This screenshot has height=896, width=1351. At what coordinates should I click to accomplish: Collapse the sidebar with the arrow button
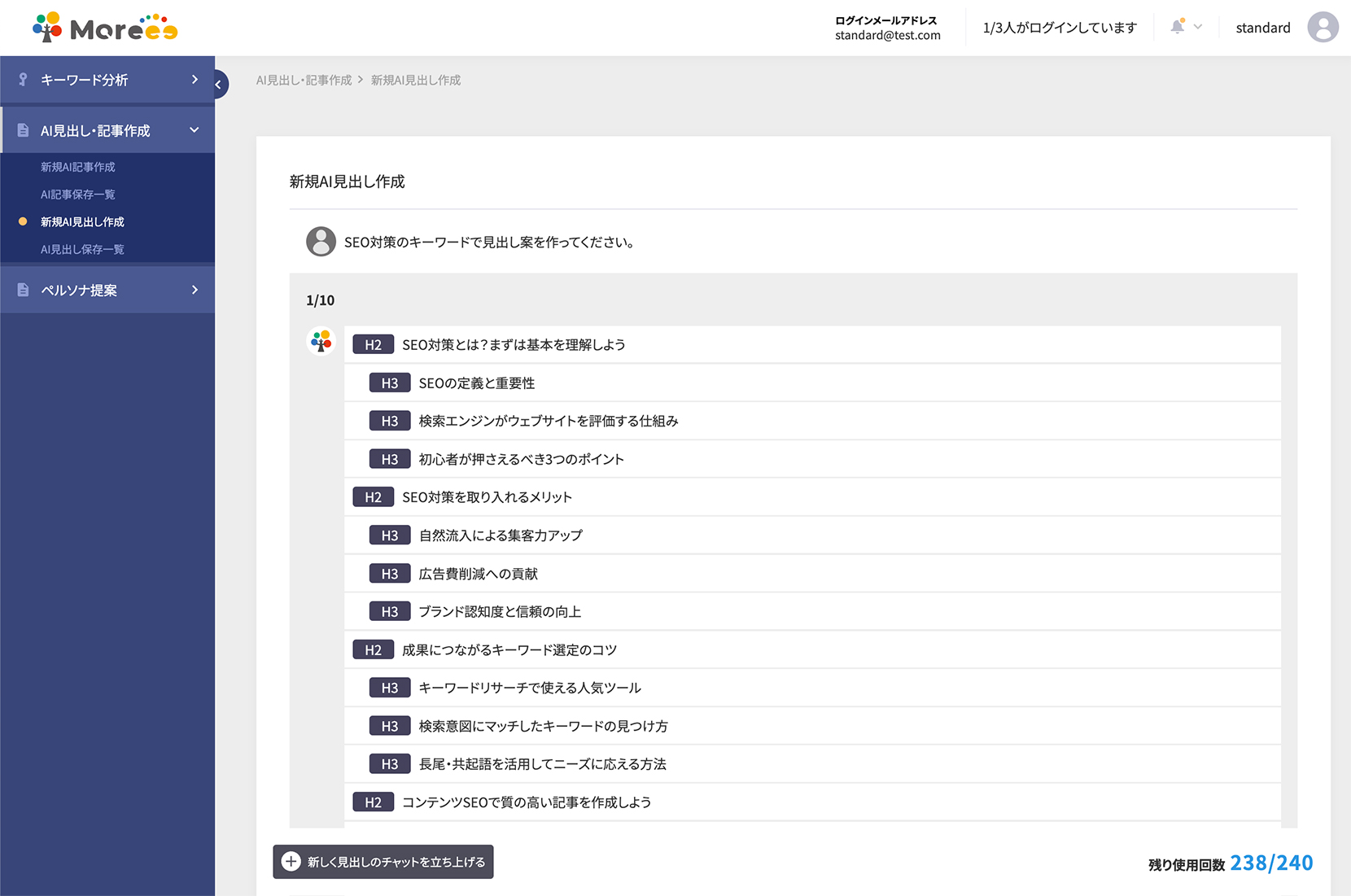tap(218, 85)
